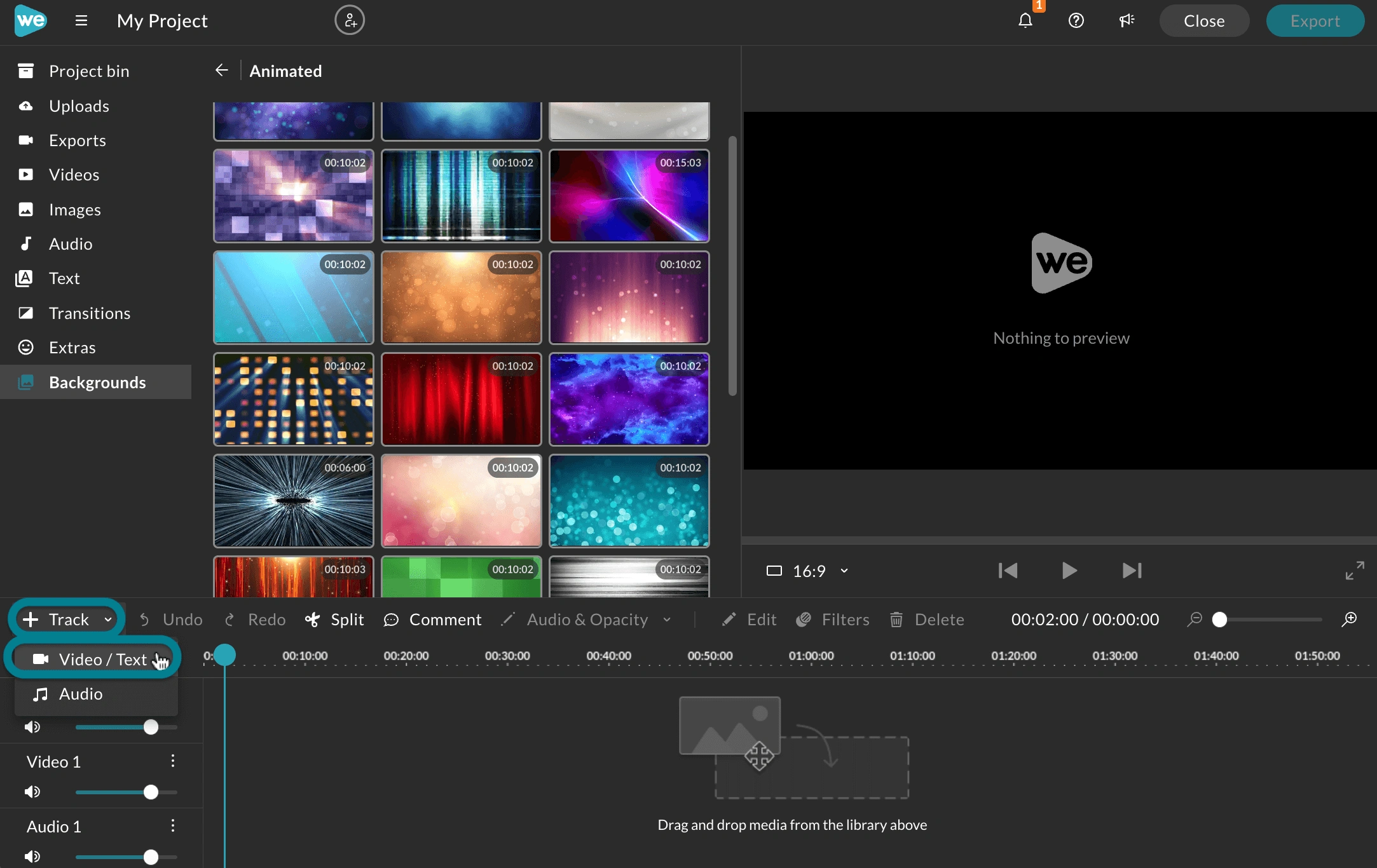Click the timeline playhead marker
Viewport: 1377px width, 868px height.
click(x=224, y=655)
